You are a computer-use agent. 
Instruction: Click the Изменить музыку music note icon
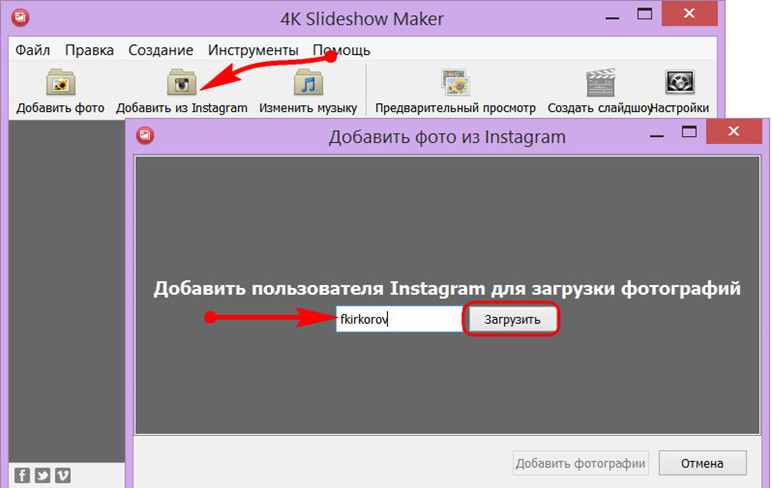click(308, 82)
